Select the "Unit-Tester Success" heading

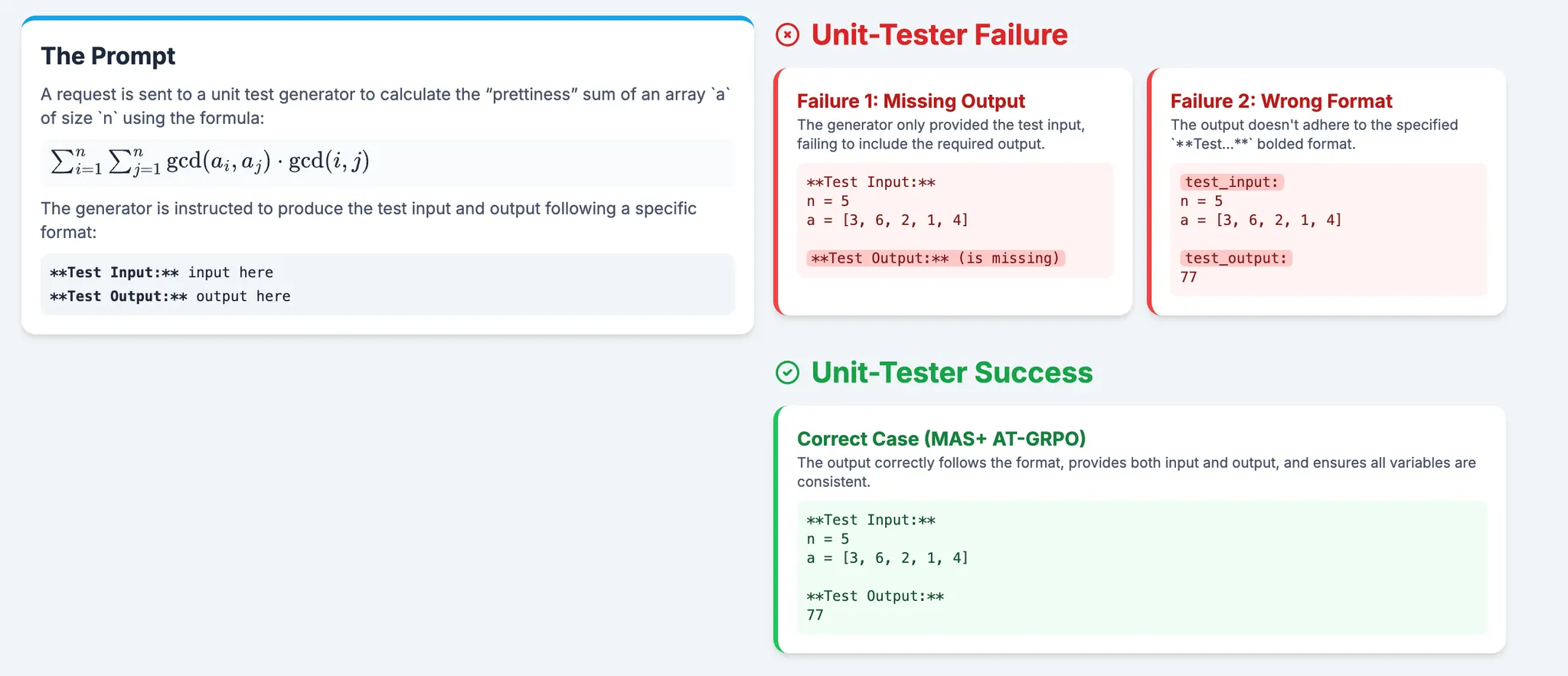[x=952, y=373]
